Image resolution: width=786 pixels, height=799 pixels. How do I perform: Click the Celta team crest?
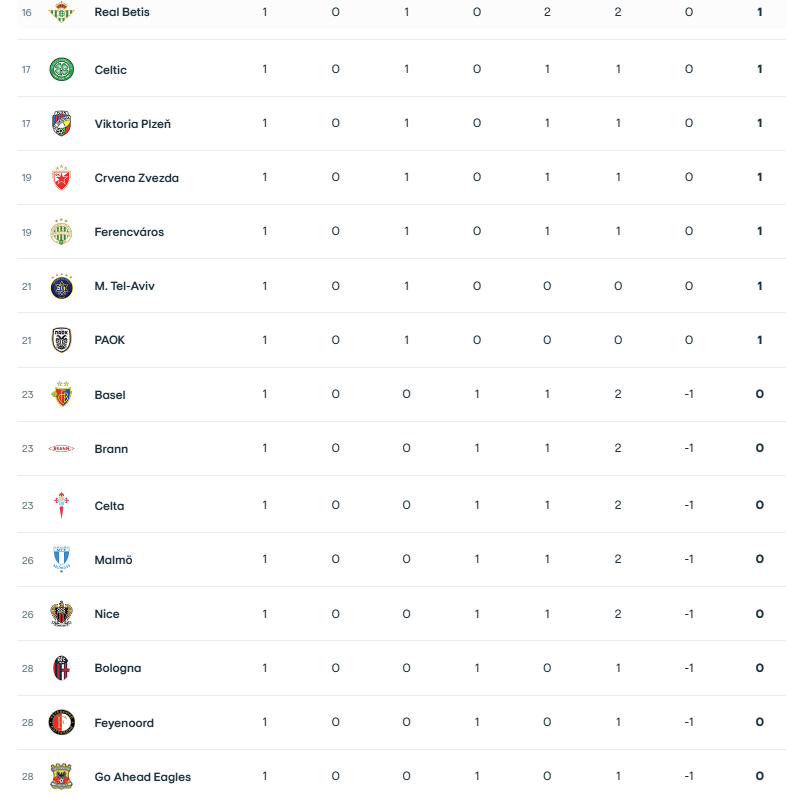point(62,505)
